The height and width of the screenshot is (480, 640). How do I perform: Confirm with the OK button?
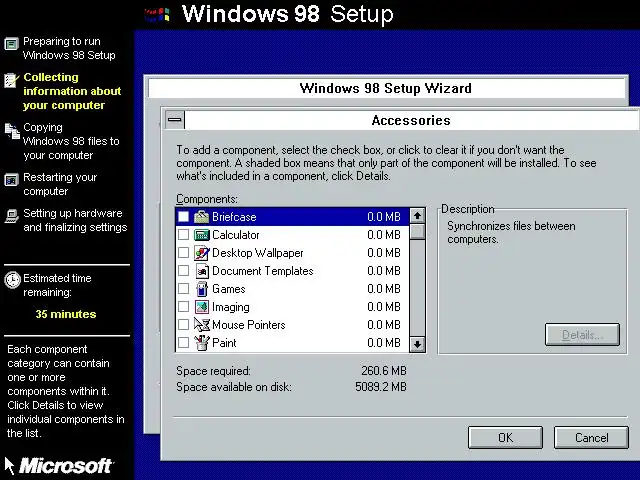click(x=505, y=438)
